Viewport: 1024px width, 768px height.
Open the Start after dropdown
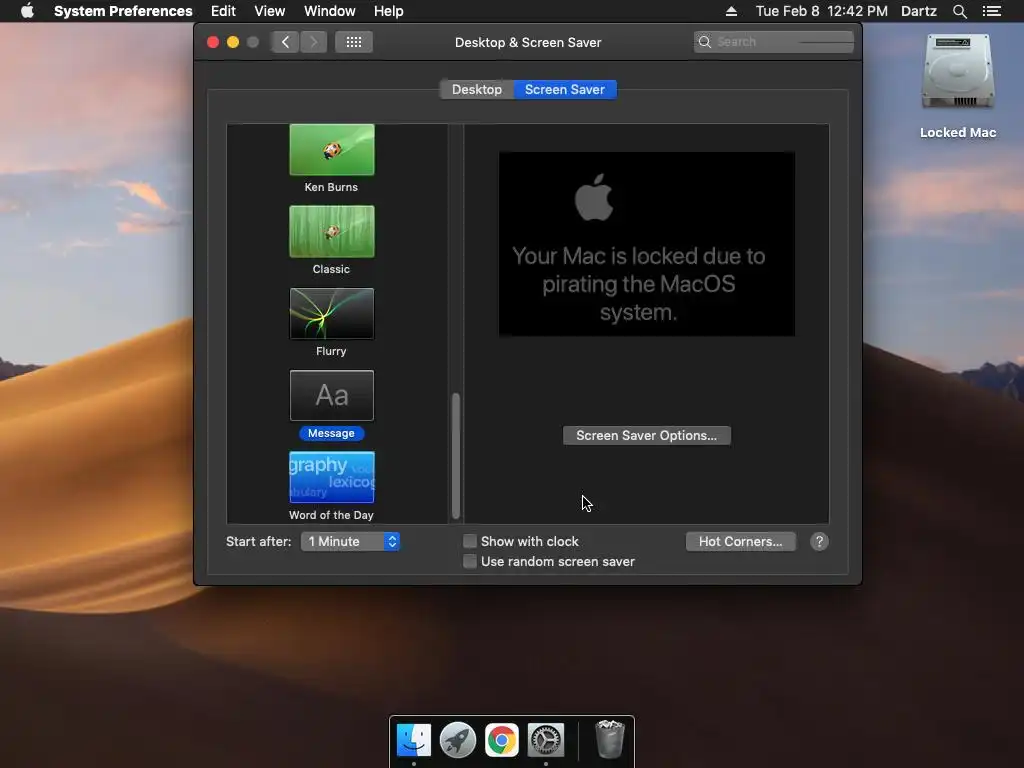pos(350,541)
